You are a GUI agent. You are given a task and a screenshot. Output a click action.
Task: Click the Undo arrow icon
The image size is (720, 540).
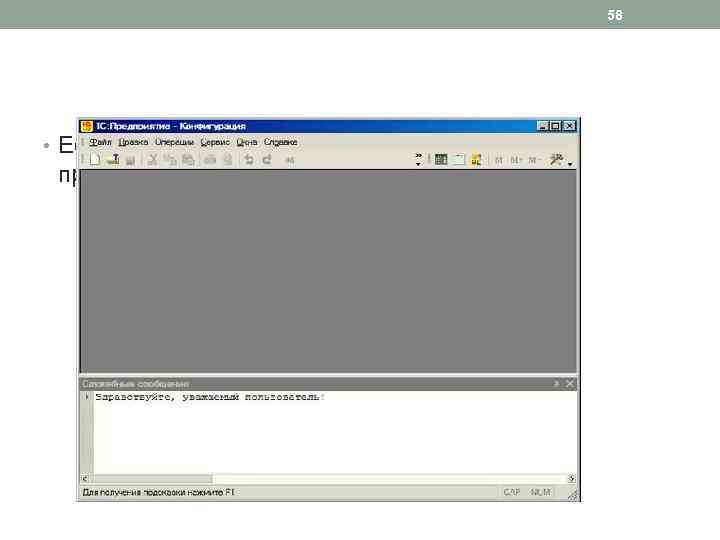click(x=249, y=159)
